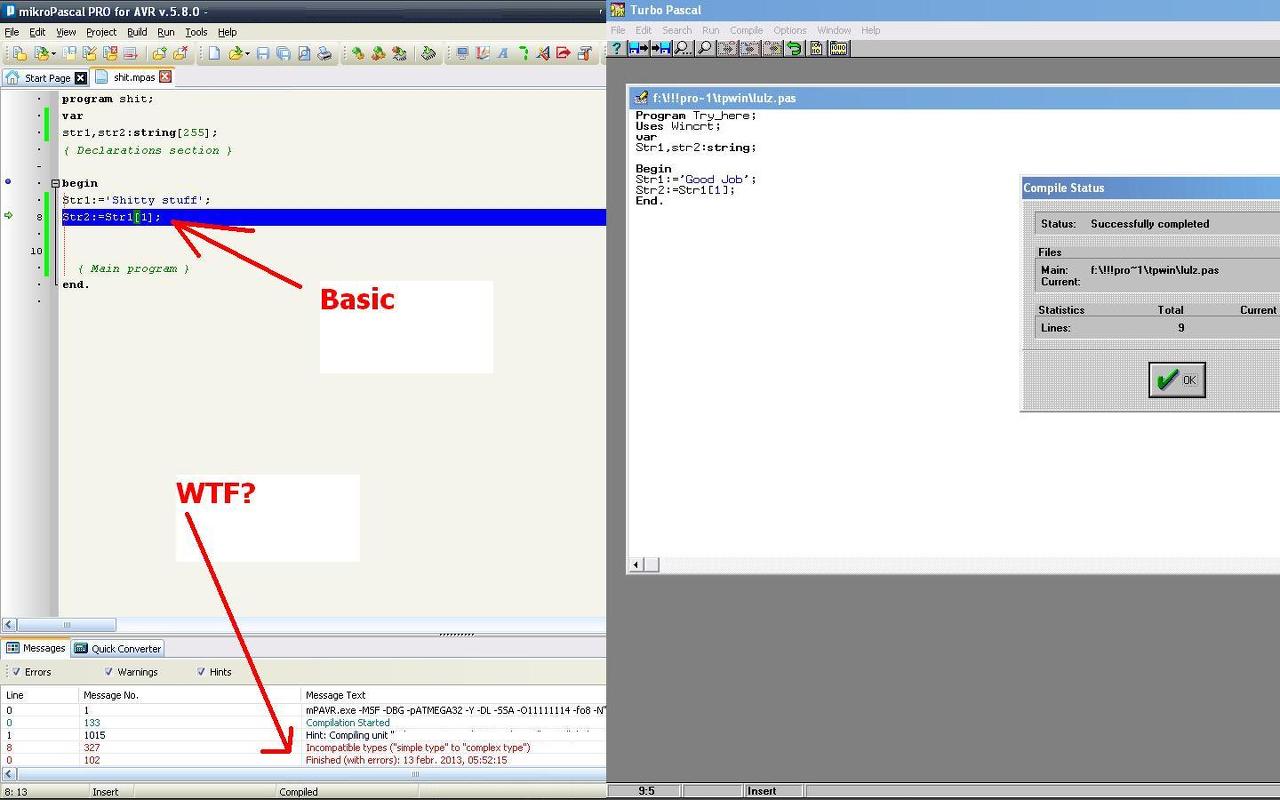Image resolution: width=1280 pixels, height=800 pixels.
Task: Open the Project menu in mikroPascal
Action: [x=101, y=32]
